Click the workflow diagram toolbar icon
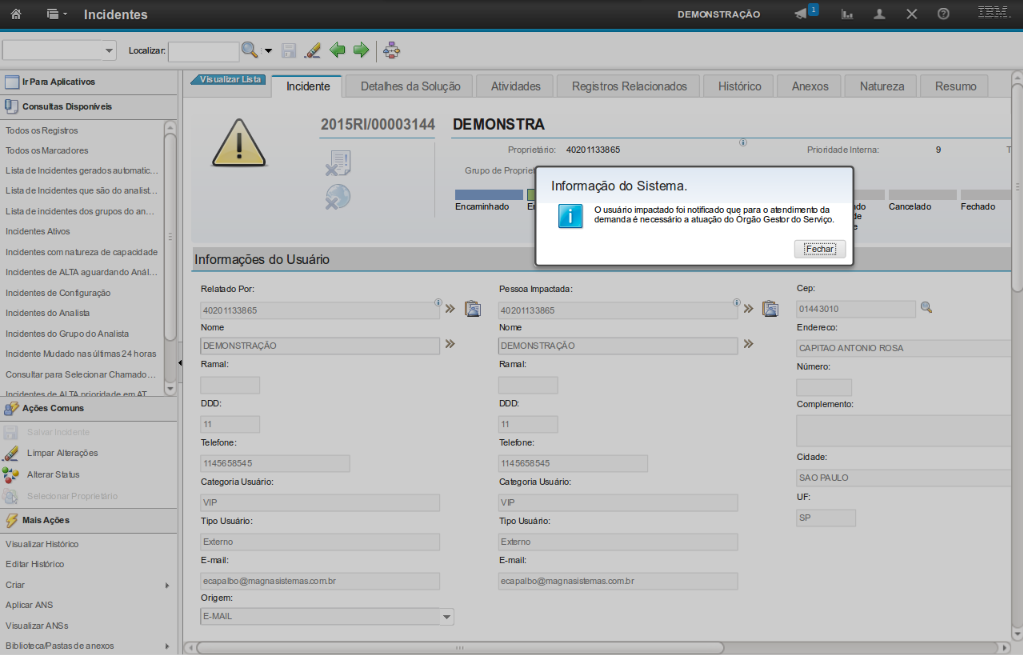The image size is (1023, 655). coord(391,49)
